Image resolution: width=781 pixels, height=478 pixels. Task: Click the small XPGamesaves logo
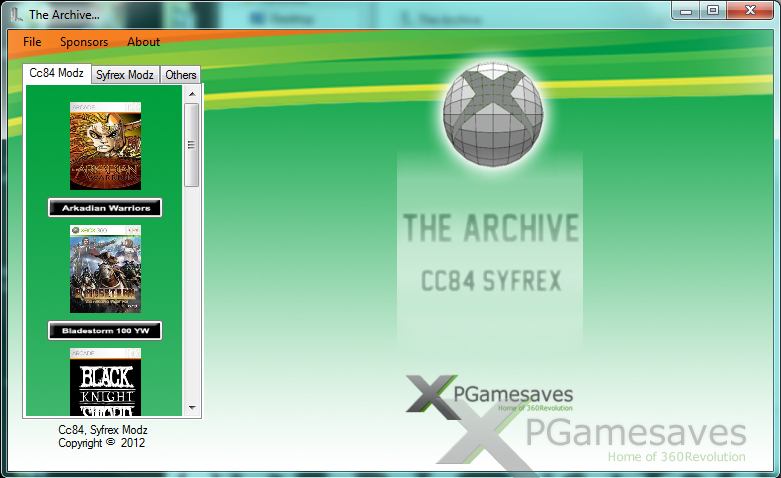tap(489, 397)
